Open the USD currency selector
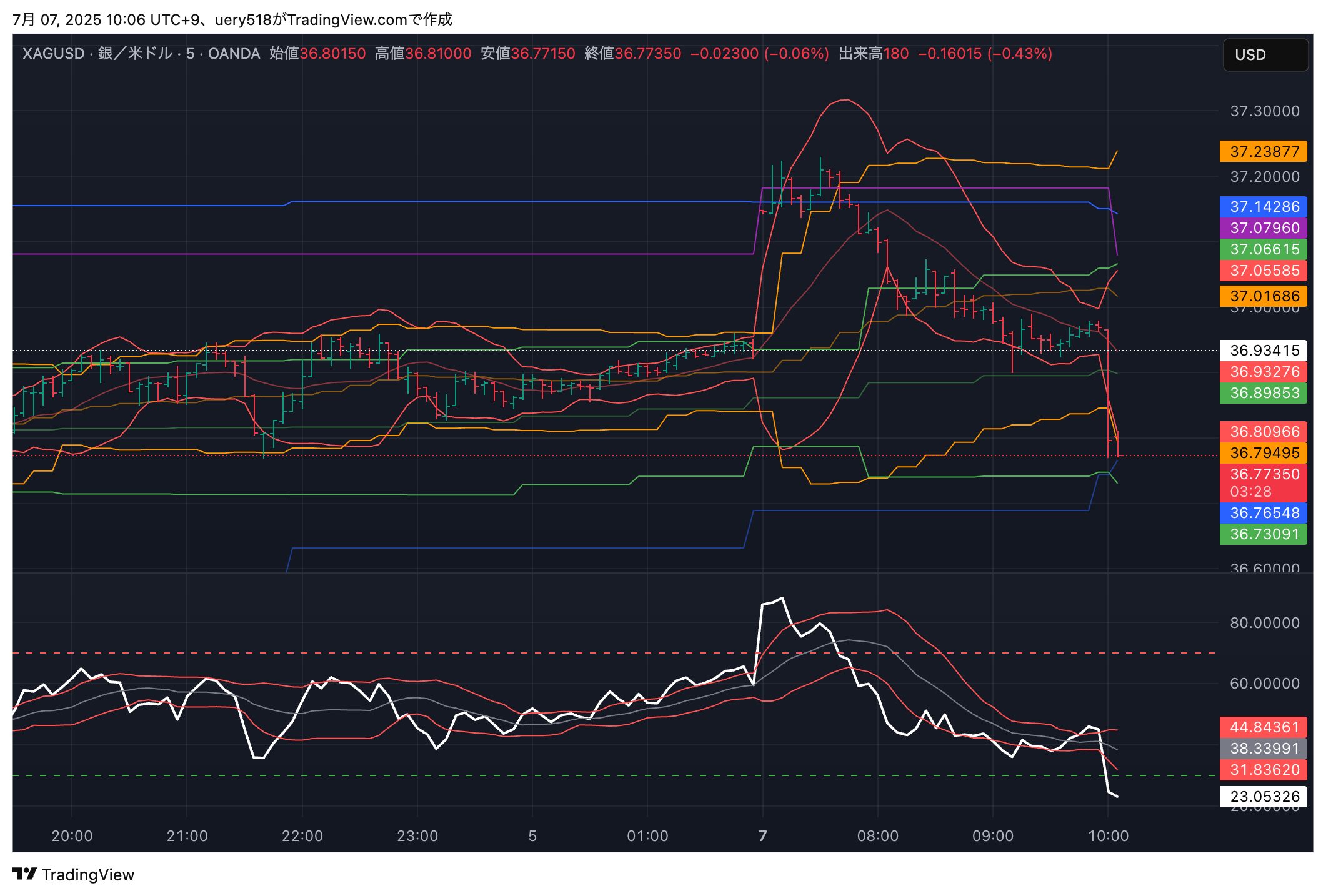 click(1265, 55)
